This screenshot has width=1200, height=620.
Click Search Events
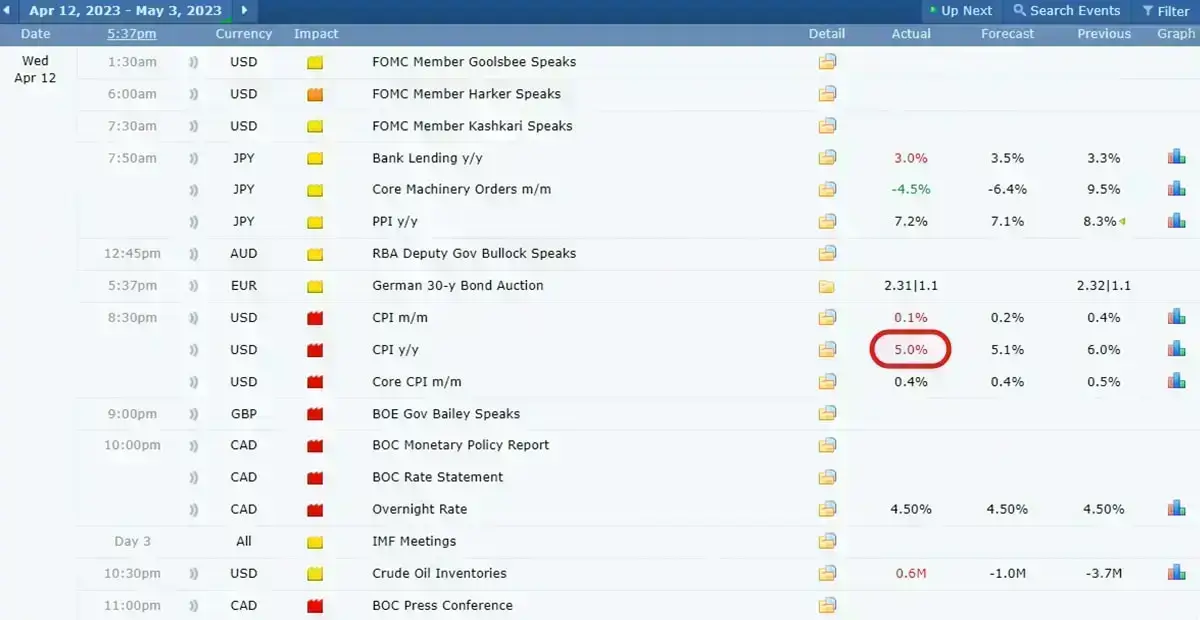point(1066,11)
